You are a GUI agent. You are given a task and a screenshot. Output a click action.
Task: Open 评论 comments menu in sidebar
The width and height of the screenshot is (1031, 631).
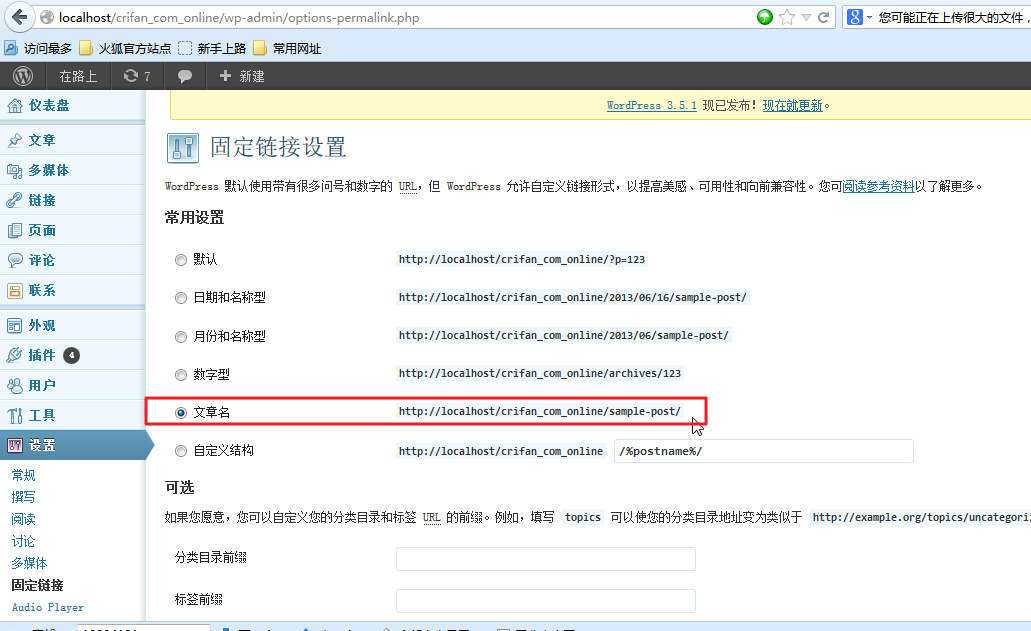(72, 260)
